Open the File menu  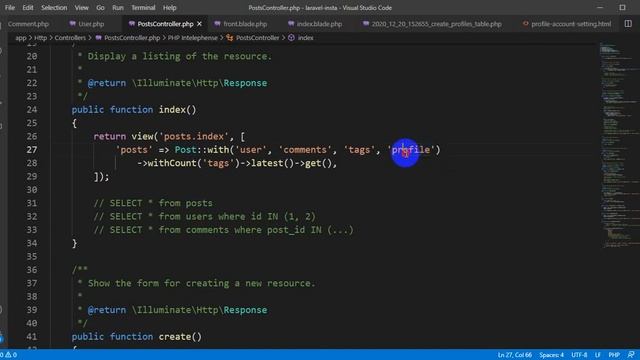click(10, 8)
